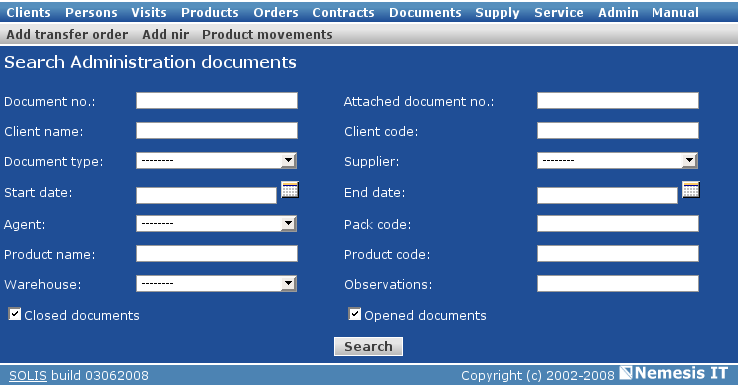Image resolution: width=738 pixels, height=385 pixels.
Task: Click the Opened documents label text
Action: 425,316
